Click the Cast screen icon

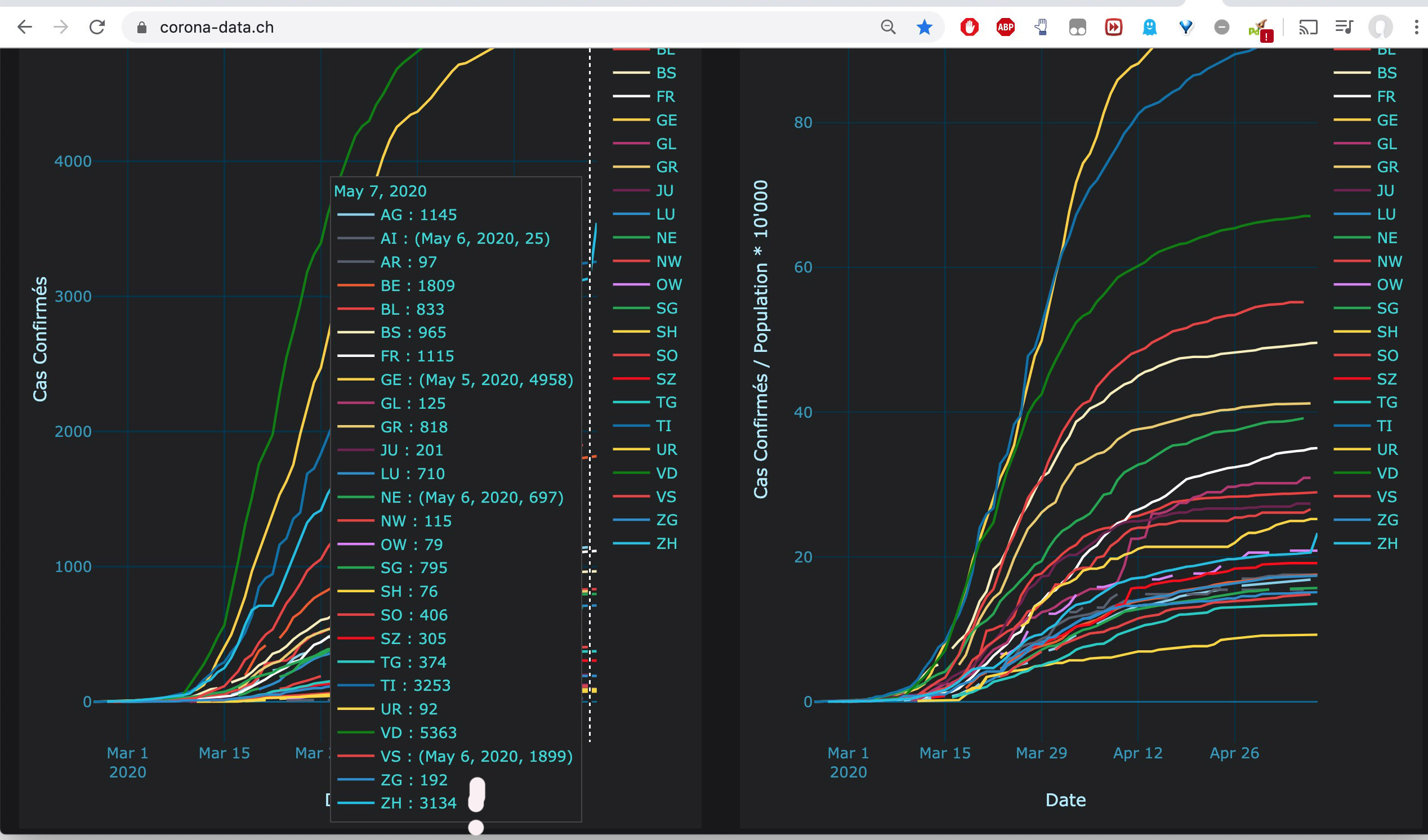tap(1308, 26)
